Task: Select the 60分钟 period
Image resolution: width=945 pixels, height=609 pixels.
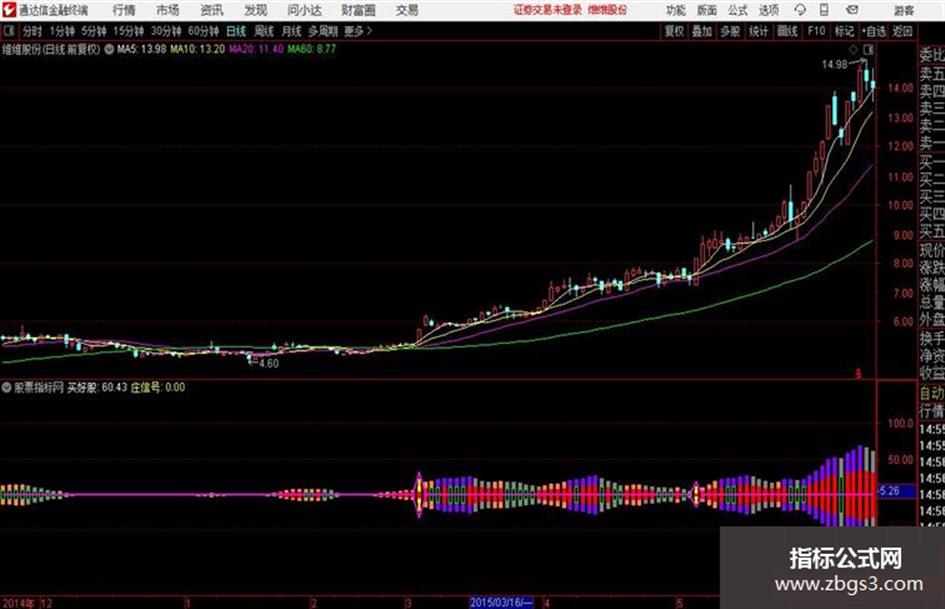Action: pyautogui.click(x=203, y=31)
